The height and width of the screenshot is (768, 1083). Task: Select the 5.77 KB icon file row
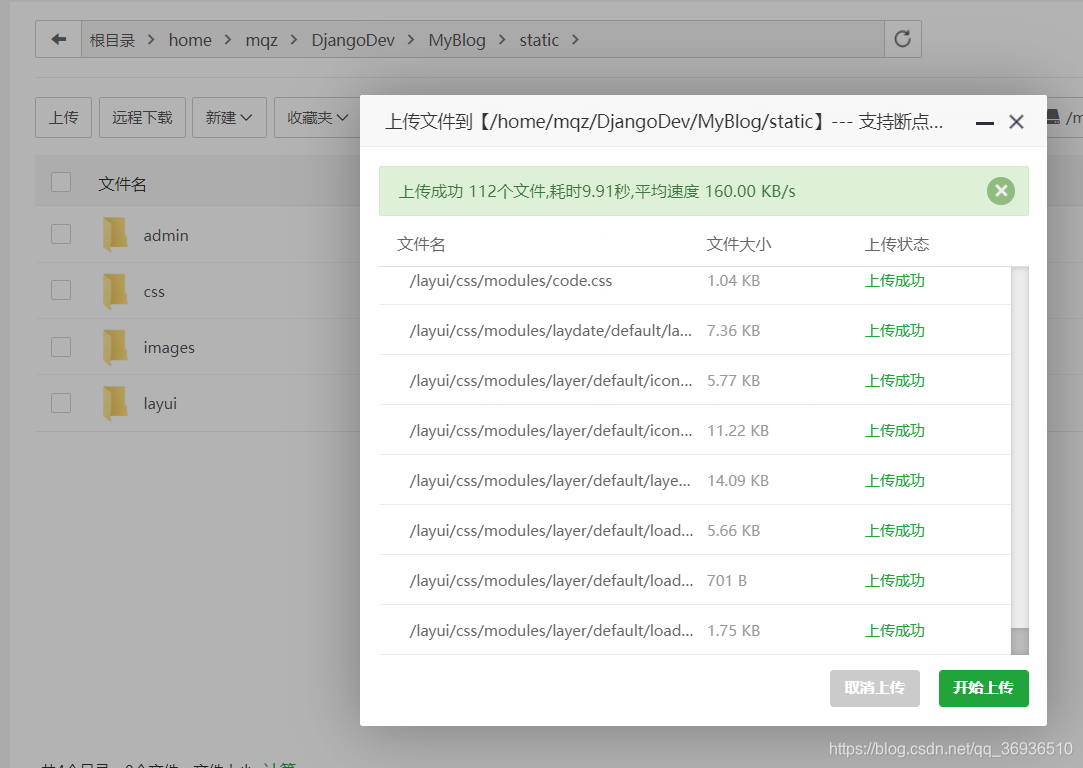point(695,380)
